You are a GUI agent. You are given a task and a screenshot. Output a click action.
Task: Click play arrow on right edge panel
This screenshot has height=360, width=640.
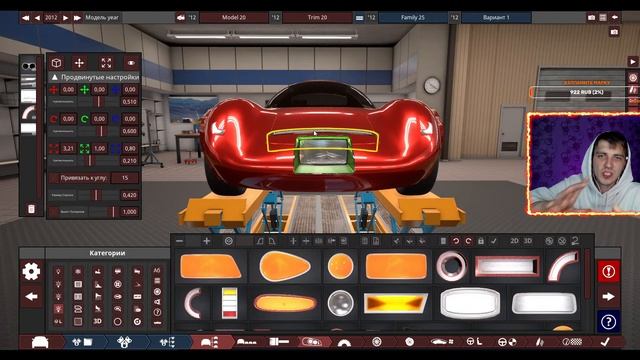[x=633, y=62]
